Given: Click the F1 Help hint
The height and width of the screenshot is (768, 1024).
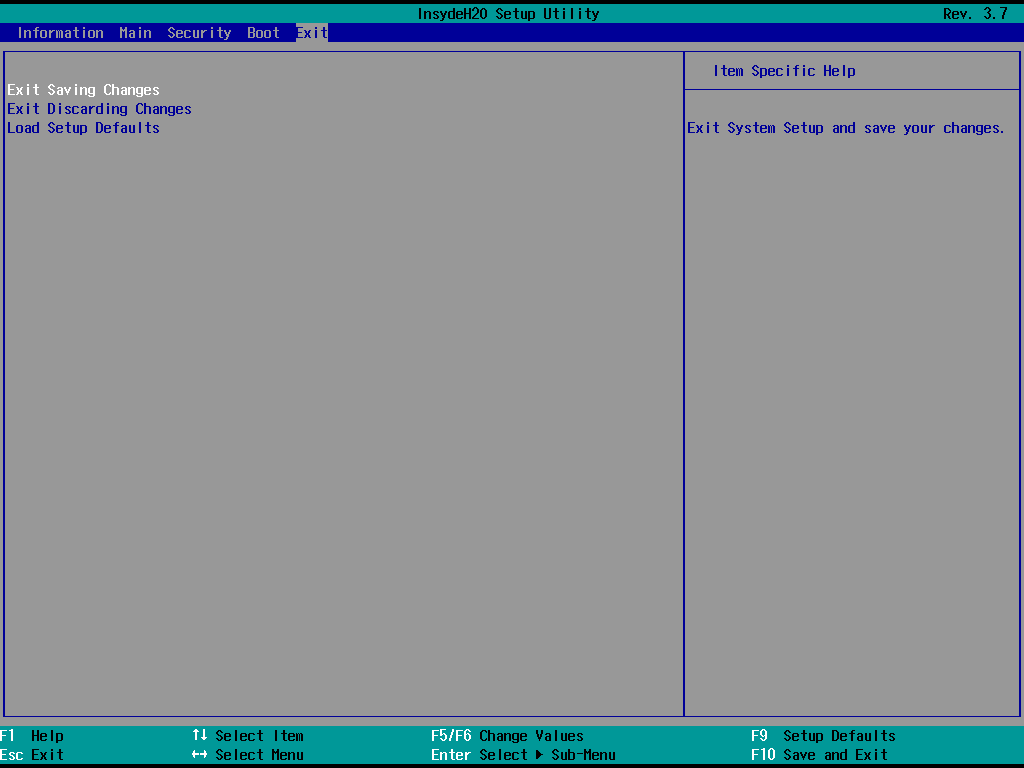Looking at the screenshot, I should tap(32, 735).
